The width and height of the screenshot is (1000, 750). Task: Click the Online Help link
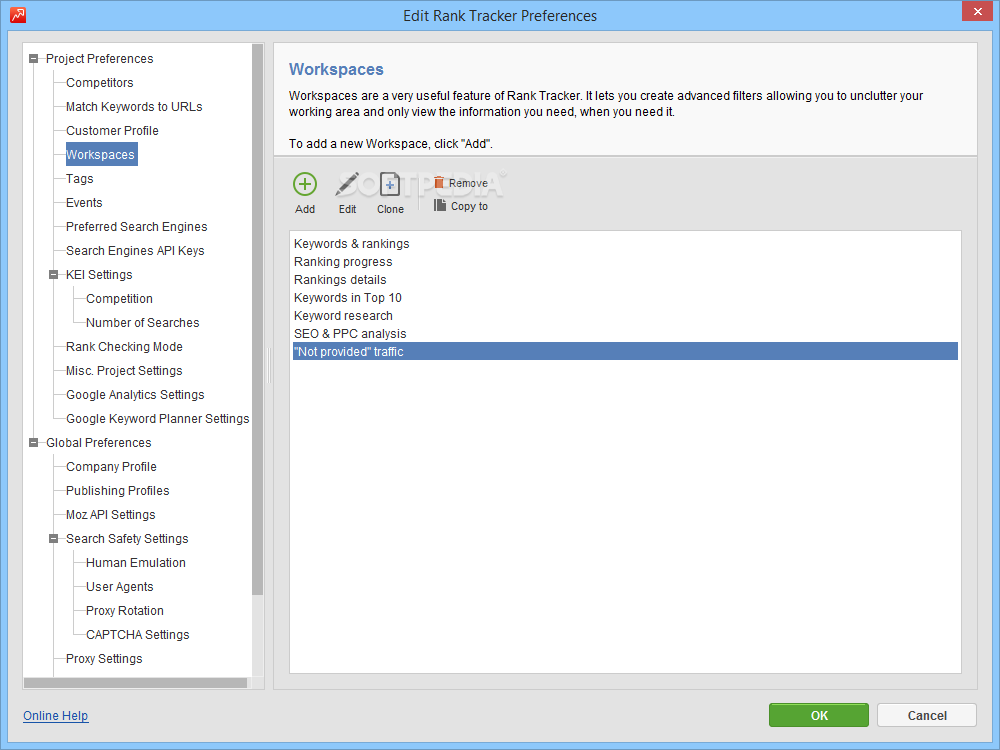55,716
